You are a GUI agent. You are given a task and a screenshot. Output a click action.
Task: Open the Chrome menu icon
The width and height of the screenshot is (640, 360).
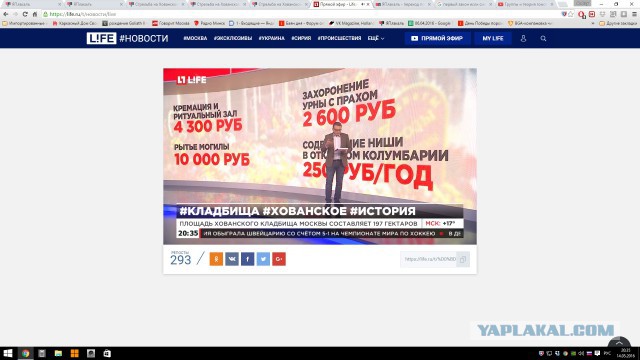coord(634,14)
